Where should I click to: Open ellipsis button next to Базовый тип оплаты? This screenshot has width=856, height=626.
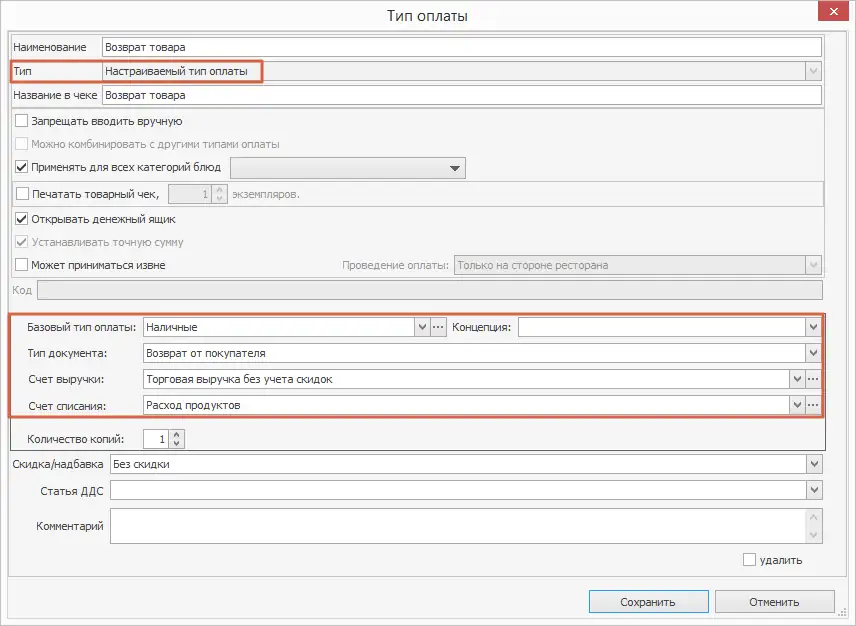pyautogui.click(x=438, y=327)
